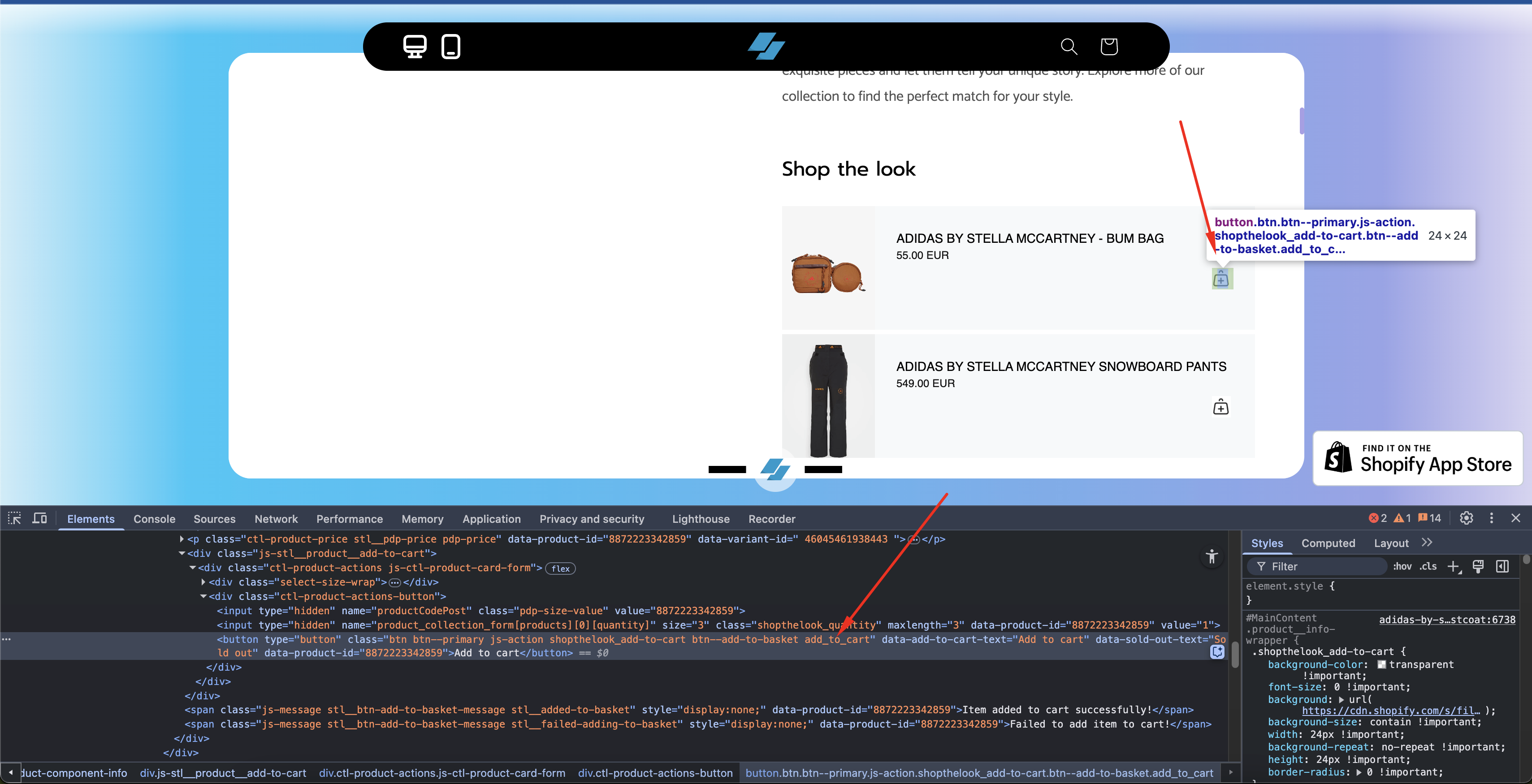Screen dimensions: 1532x784
Task: Open the cdn.shopify.com background URL link
Action: (x=1390, y=711)
